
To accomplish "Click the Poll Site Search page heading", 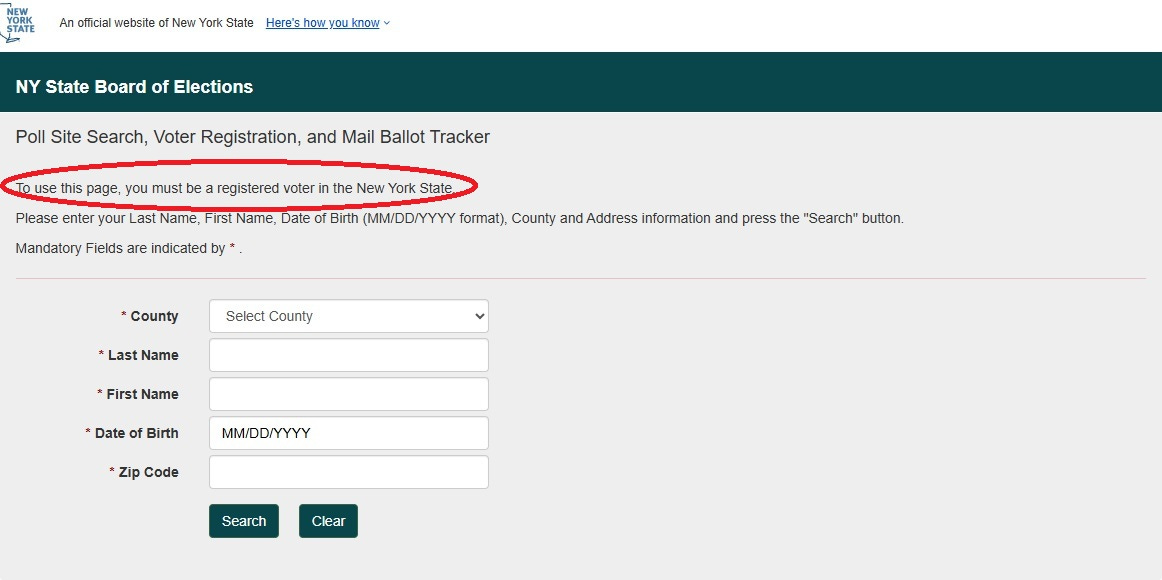I will coord(253,137).
